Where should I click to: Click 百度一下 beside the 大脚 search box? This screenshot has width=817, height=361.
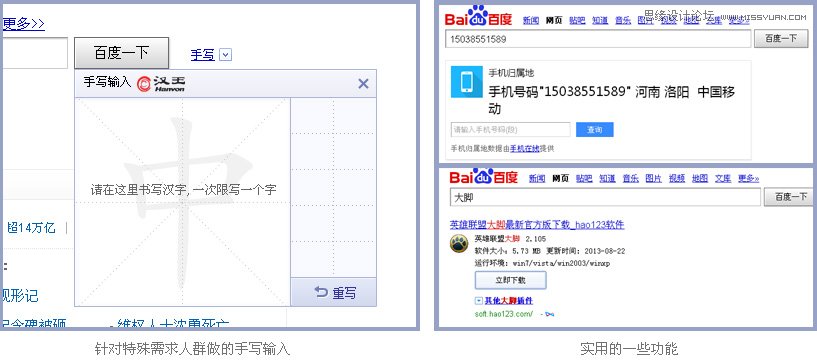(x=789, y=197)
